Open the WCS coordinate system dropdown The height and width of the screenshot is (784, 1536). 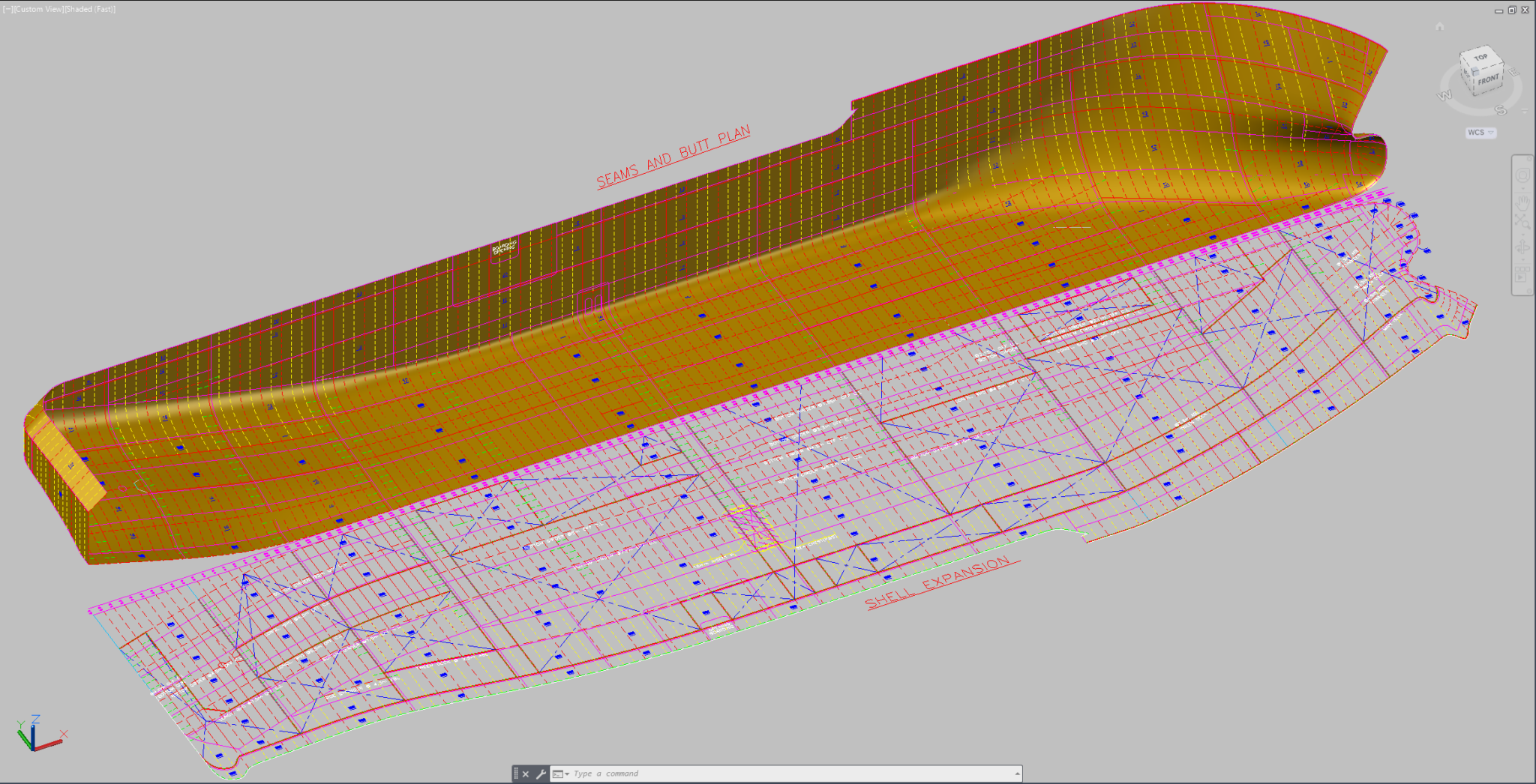[x=1480, y=133]
